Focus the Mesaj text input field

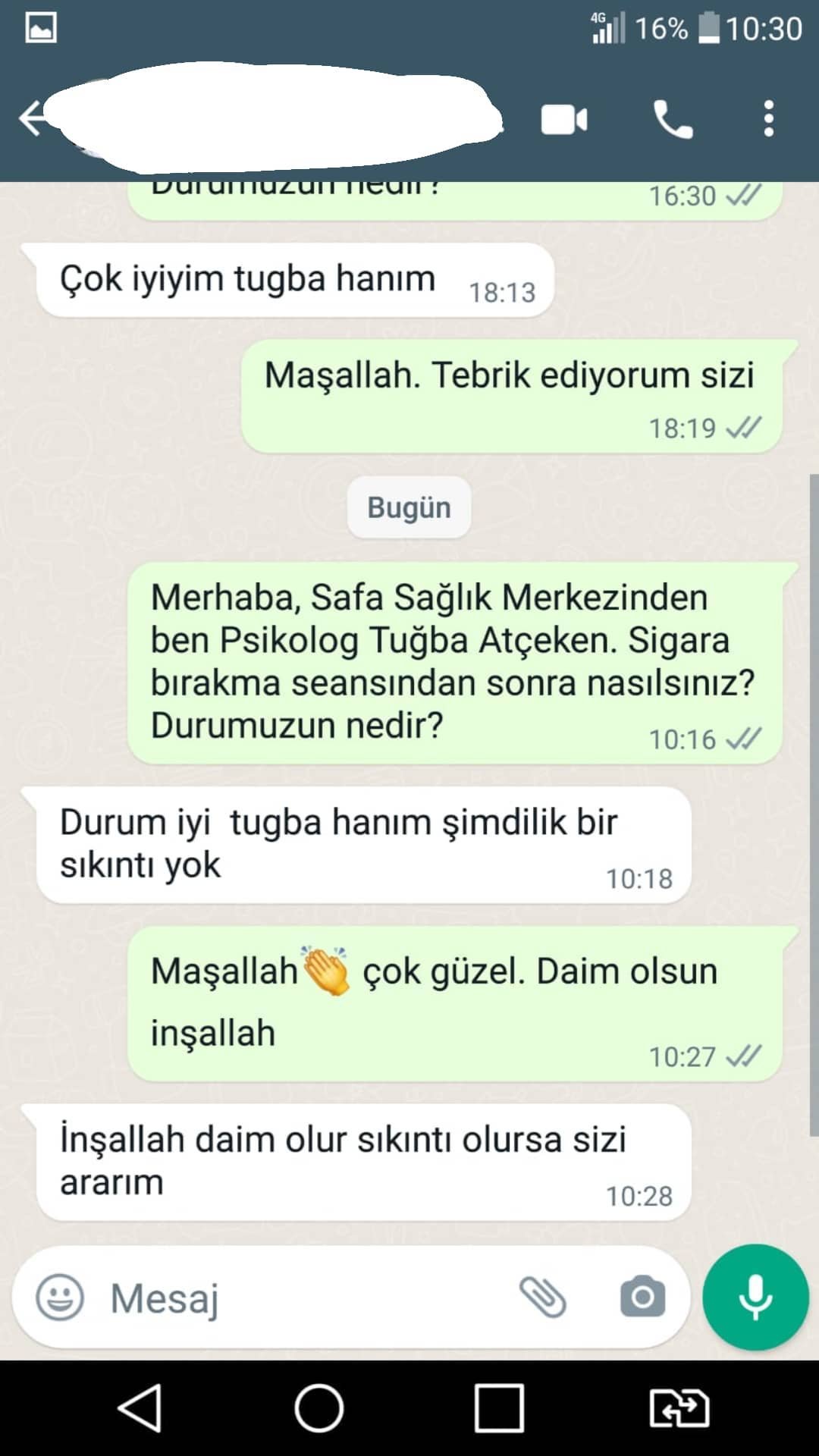tap(303, 1298)
